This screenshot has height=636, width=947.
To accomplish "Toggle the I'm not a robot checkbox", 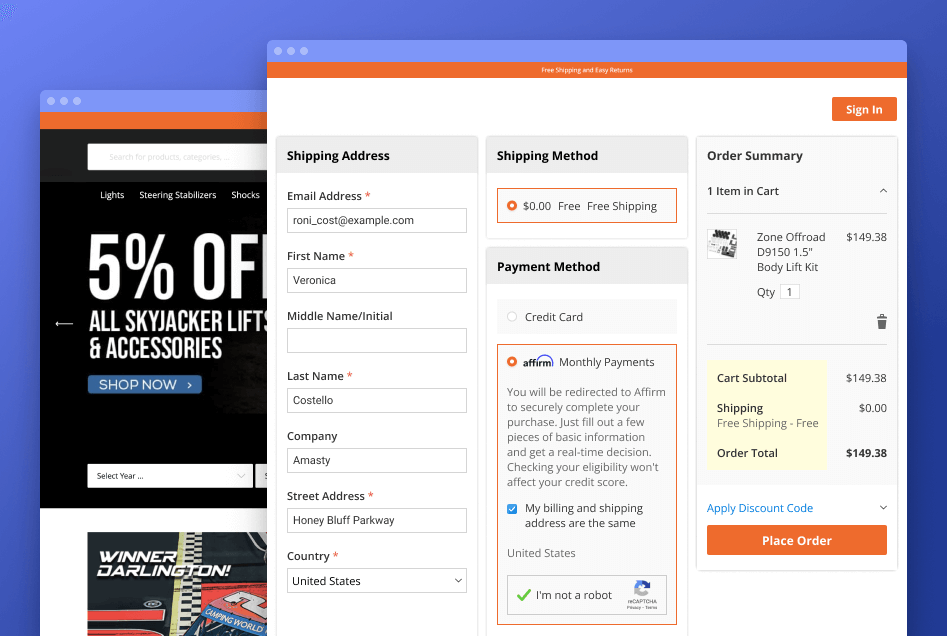I will tap(523, 595).
